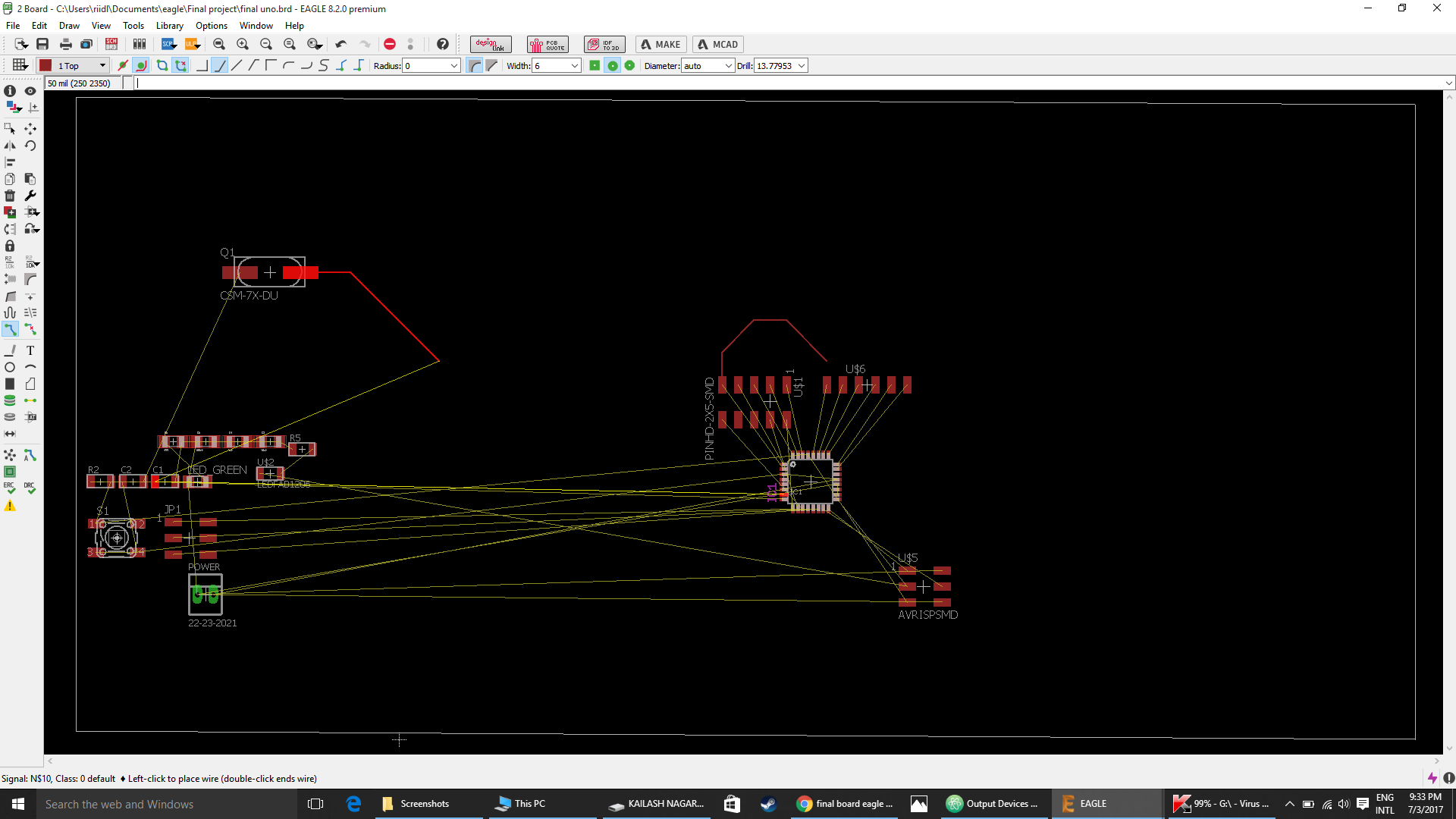This screenshot has width=1456, height=819.
Task: Open the Edit menu
Action: coord(39,26)
